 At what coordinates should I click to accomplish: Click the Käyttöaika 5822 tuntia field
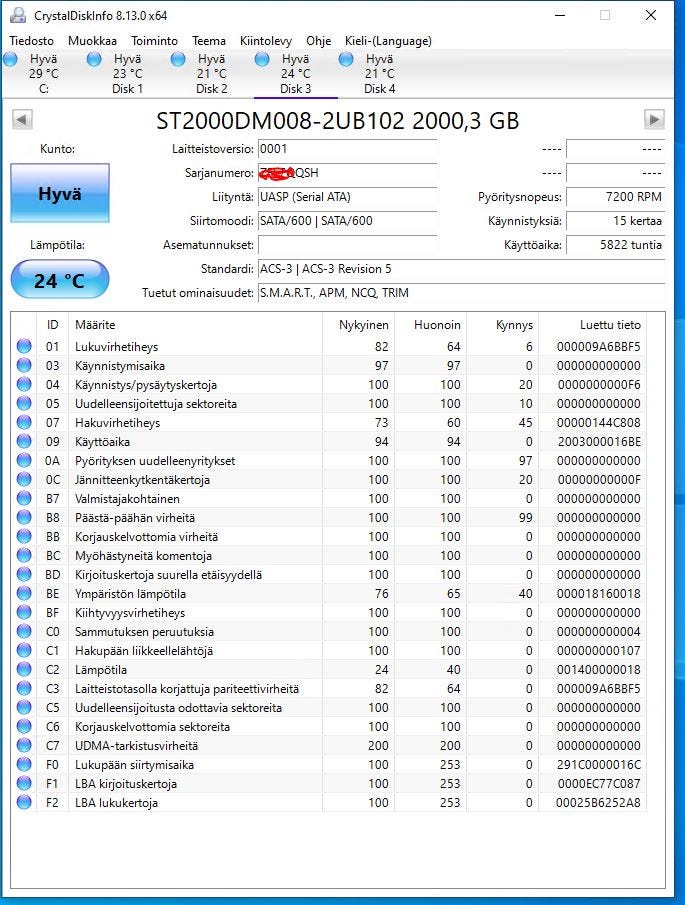(615, 245)
